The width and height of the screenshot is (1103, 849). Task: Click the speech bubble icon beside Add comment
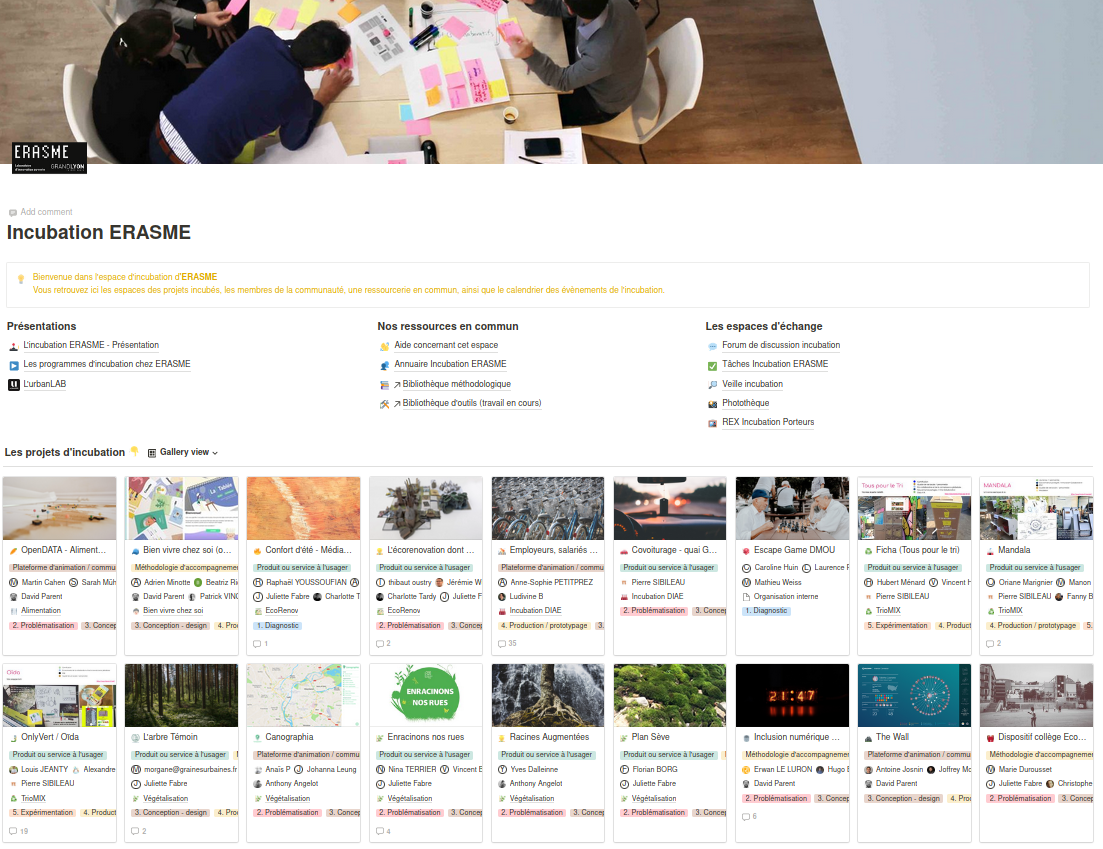tap(11, 212)
